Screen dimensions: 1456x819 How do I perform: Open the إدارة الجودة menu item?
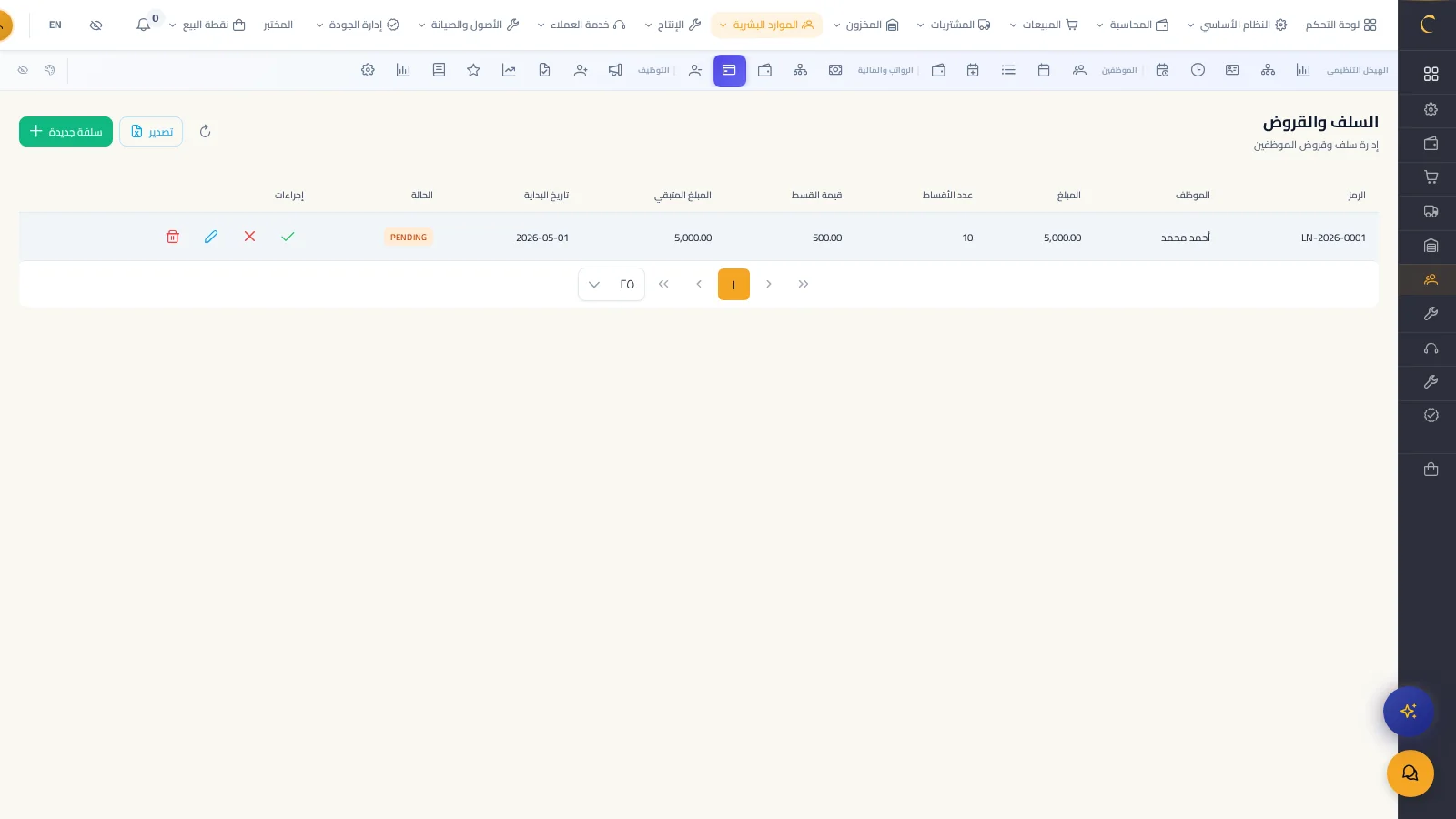click(x=358, y=25)
